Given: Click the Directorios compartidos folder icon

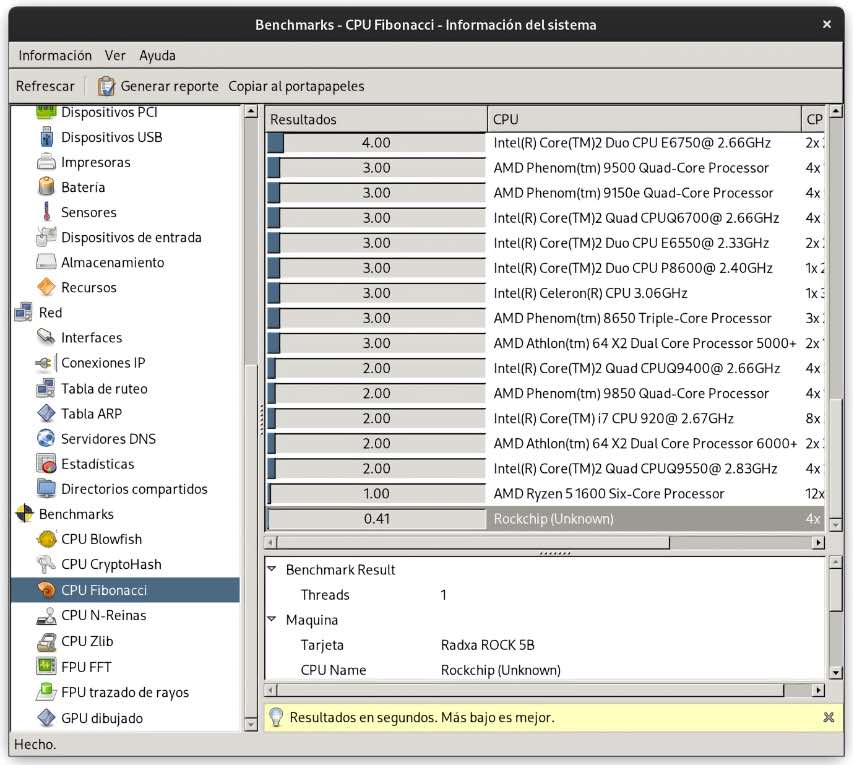Looking at the screenshot, I should [47, 489].
